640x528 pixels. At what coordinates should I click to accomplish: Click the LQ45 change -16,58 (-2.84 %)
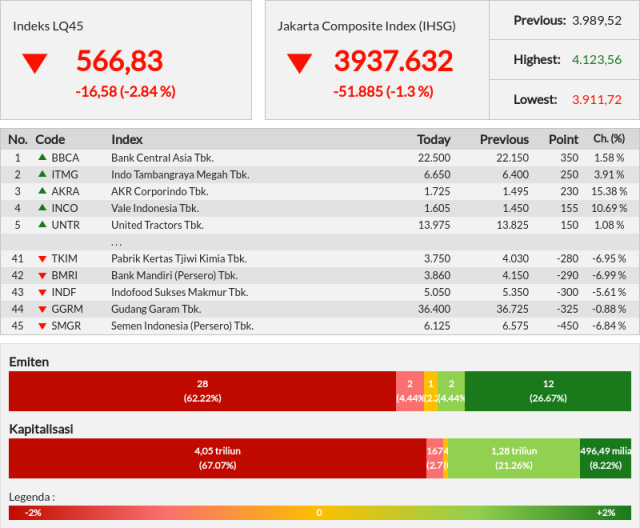point(125,91)
